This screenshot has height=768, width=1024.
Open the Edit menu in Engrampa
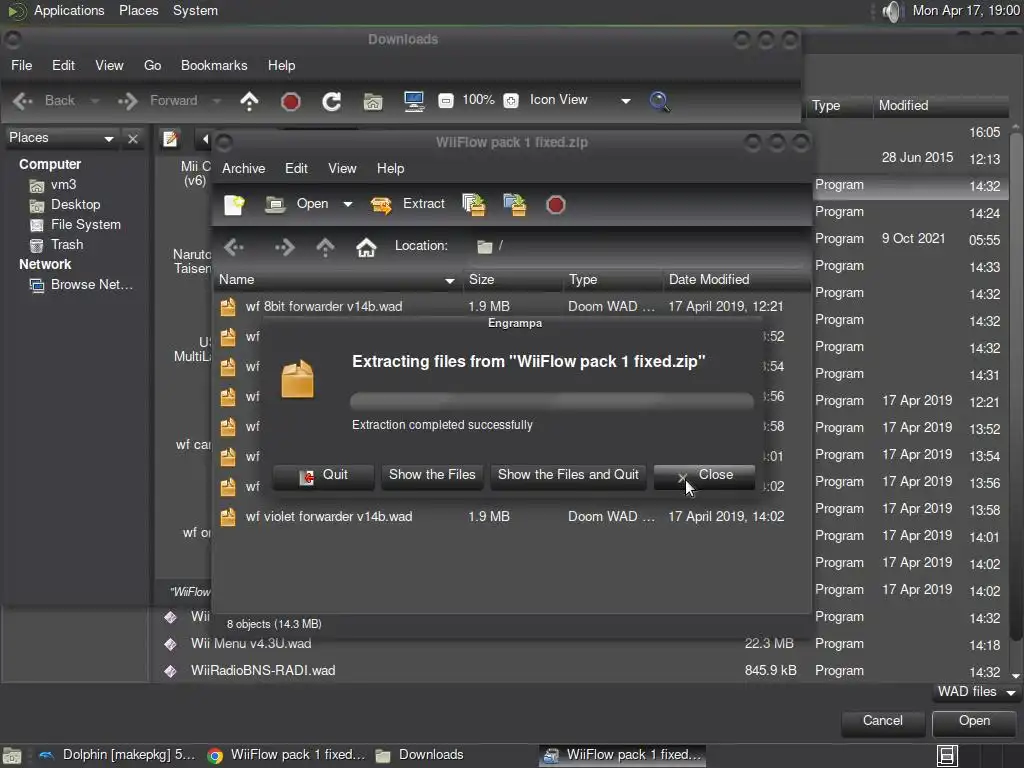point(296,168)
